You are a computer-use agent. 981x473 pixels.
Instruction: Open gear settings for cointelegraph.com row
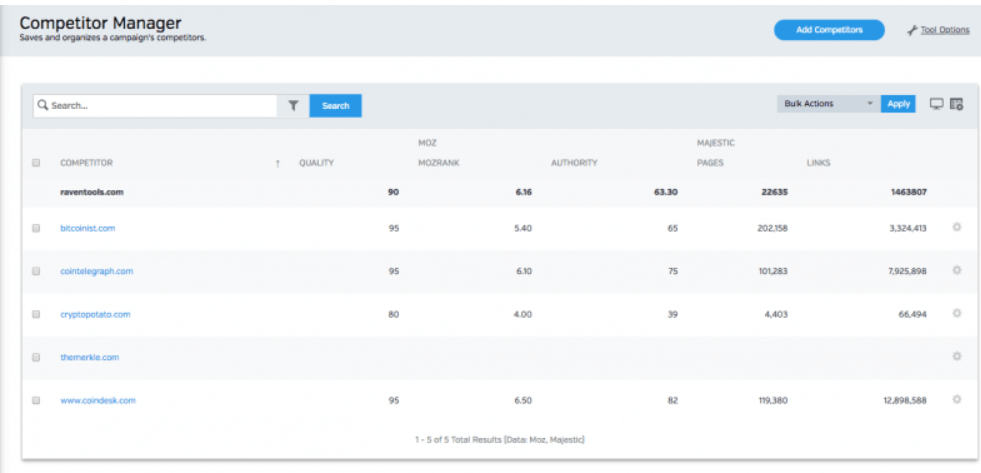click(x=956, y=271)
